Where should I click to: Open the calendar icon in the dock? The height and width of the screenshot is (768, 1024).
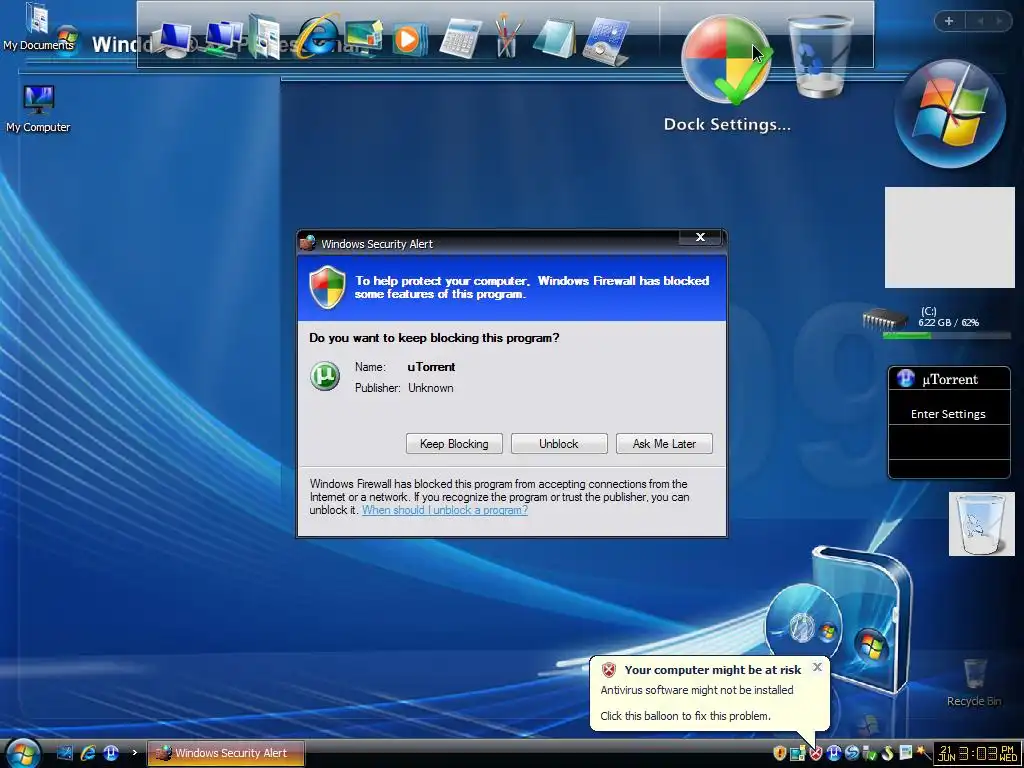click(x=607, y=41)
